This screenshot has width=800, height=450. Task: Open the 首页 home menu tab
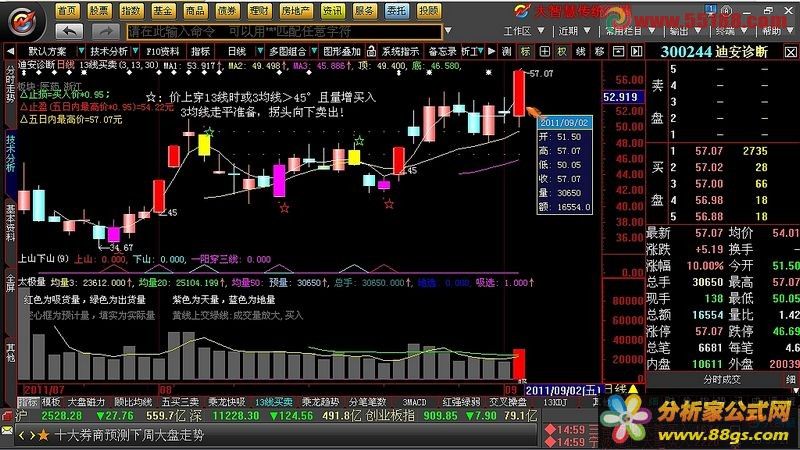tap(67, 10)
